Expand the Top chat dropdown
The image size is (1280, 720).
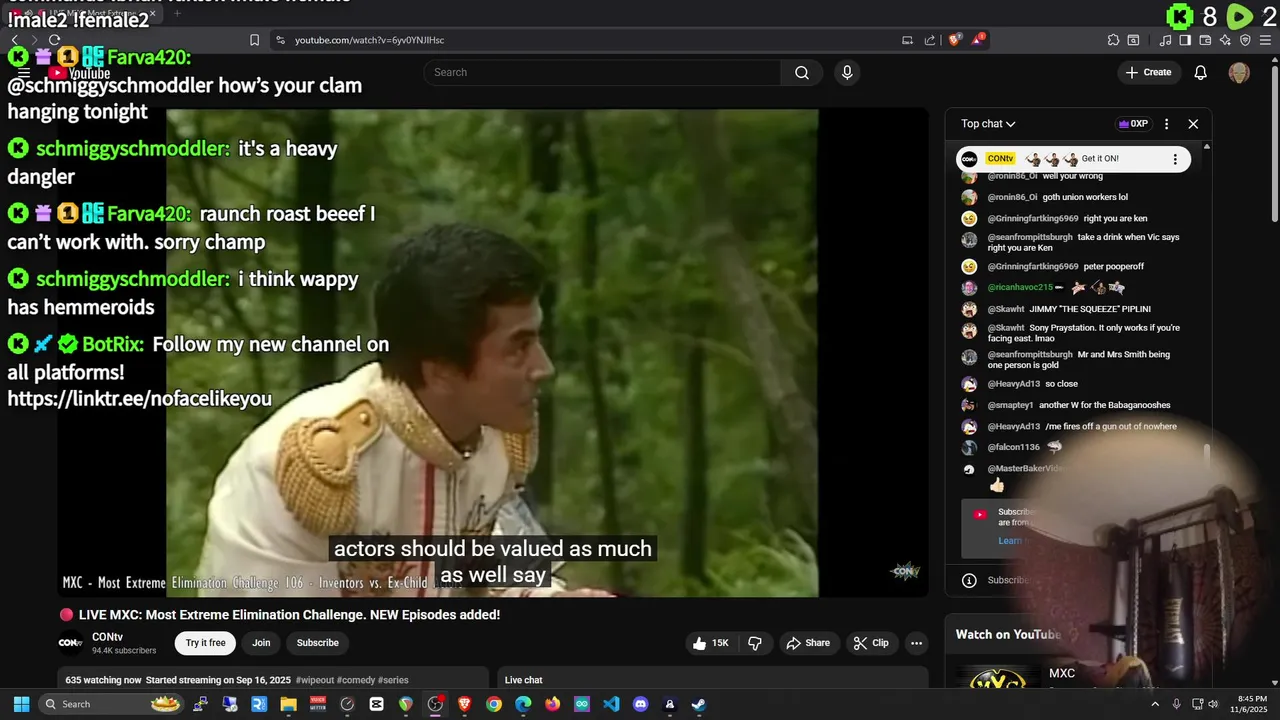pos(988,124)
